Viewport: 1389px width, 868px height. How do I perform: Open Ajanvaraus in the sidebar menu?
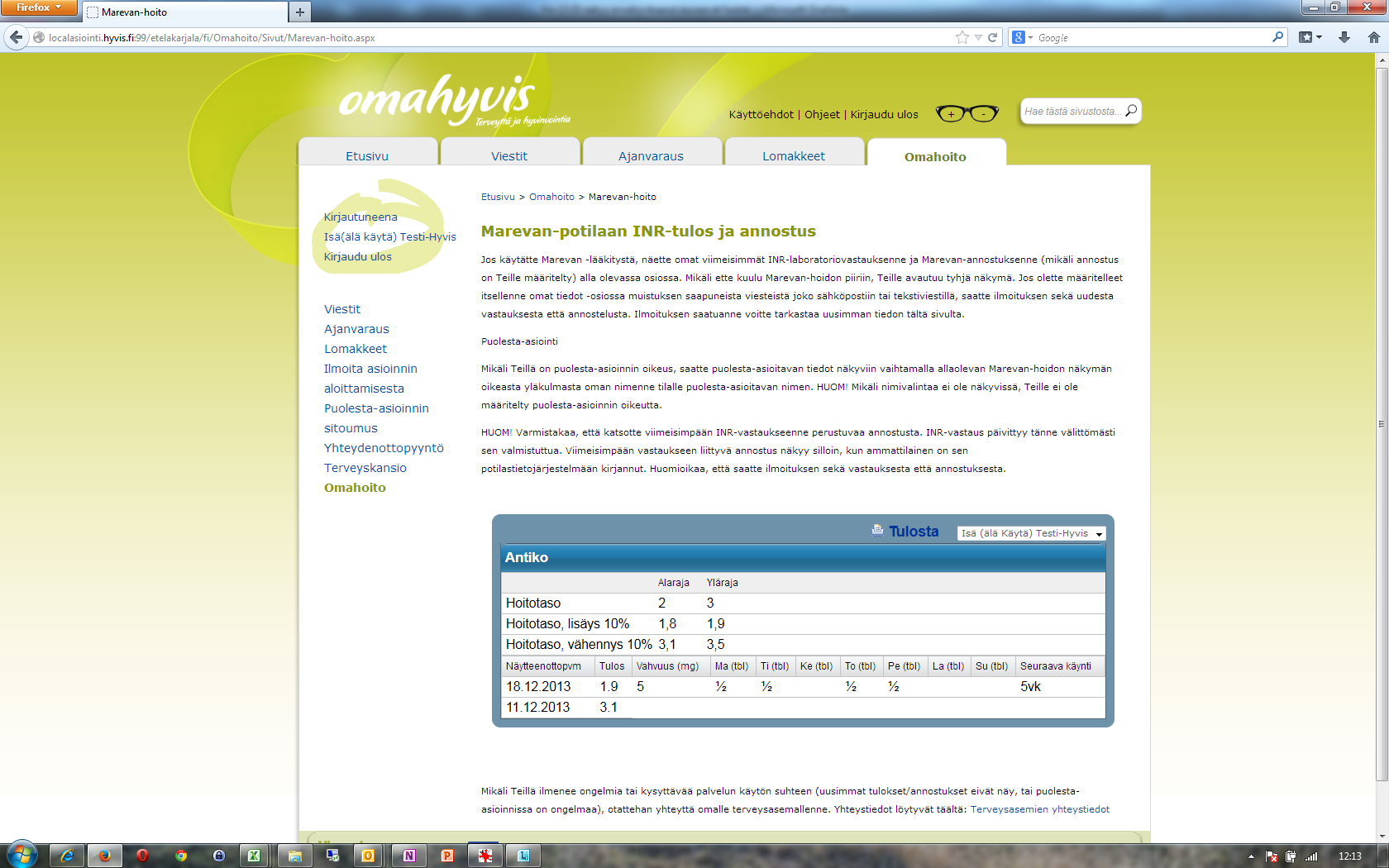click(x=356, y=329)
